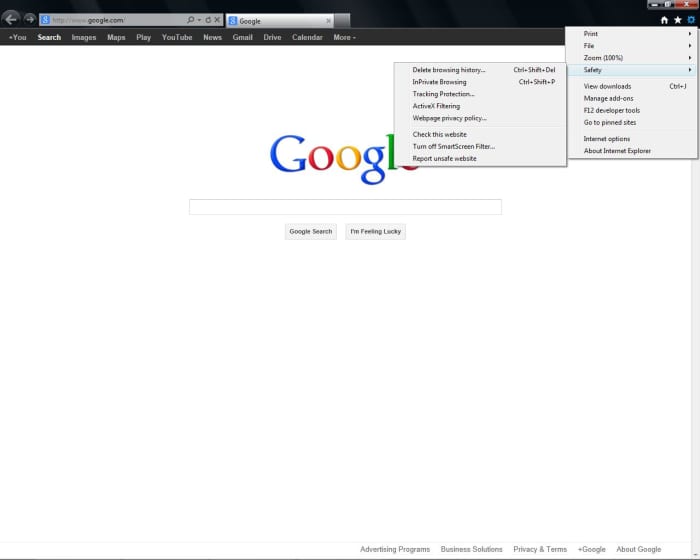Image resolution: width=700 pixels, height=560 pixels.
Task: Expand the Safety submenu
Action: tap(632, 70)
